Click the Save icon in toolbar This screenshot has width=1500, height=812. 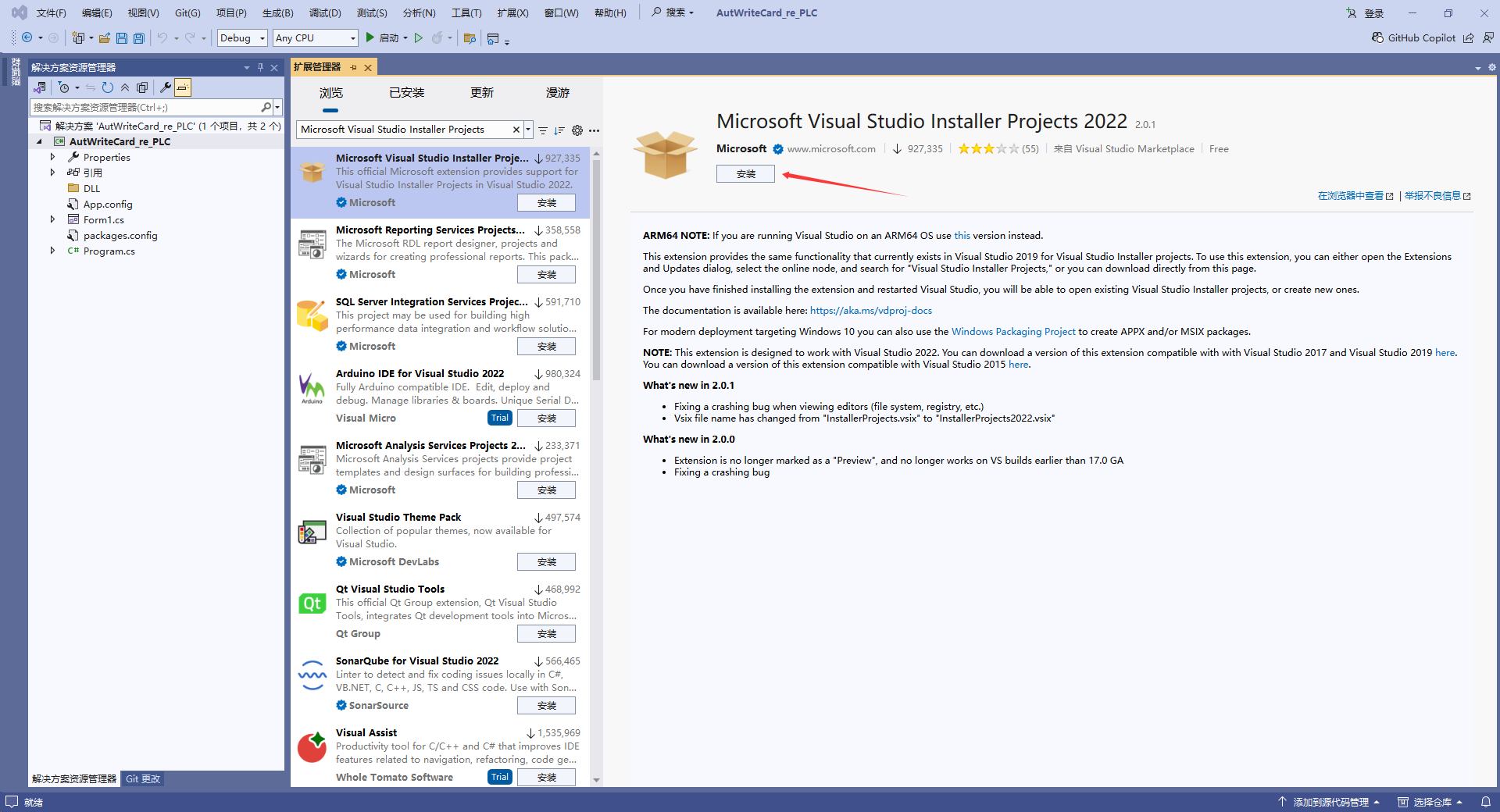122,37
